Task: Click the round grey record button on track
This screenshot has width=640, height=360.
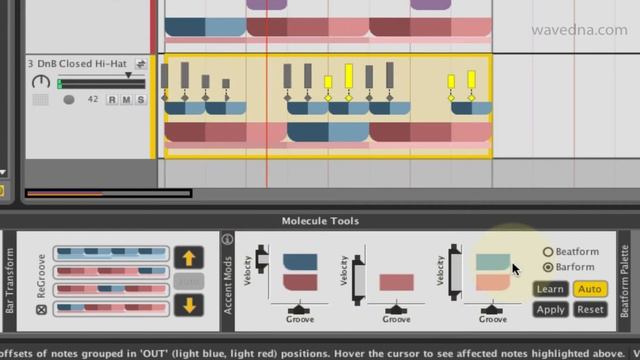Action: coord(69,100)
